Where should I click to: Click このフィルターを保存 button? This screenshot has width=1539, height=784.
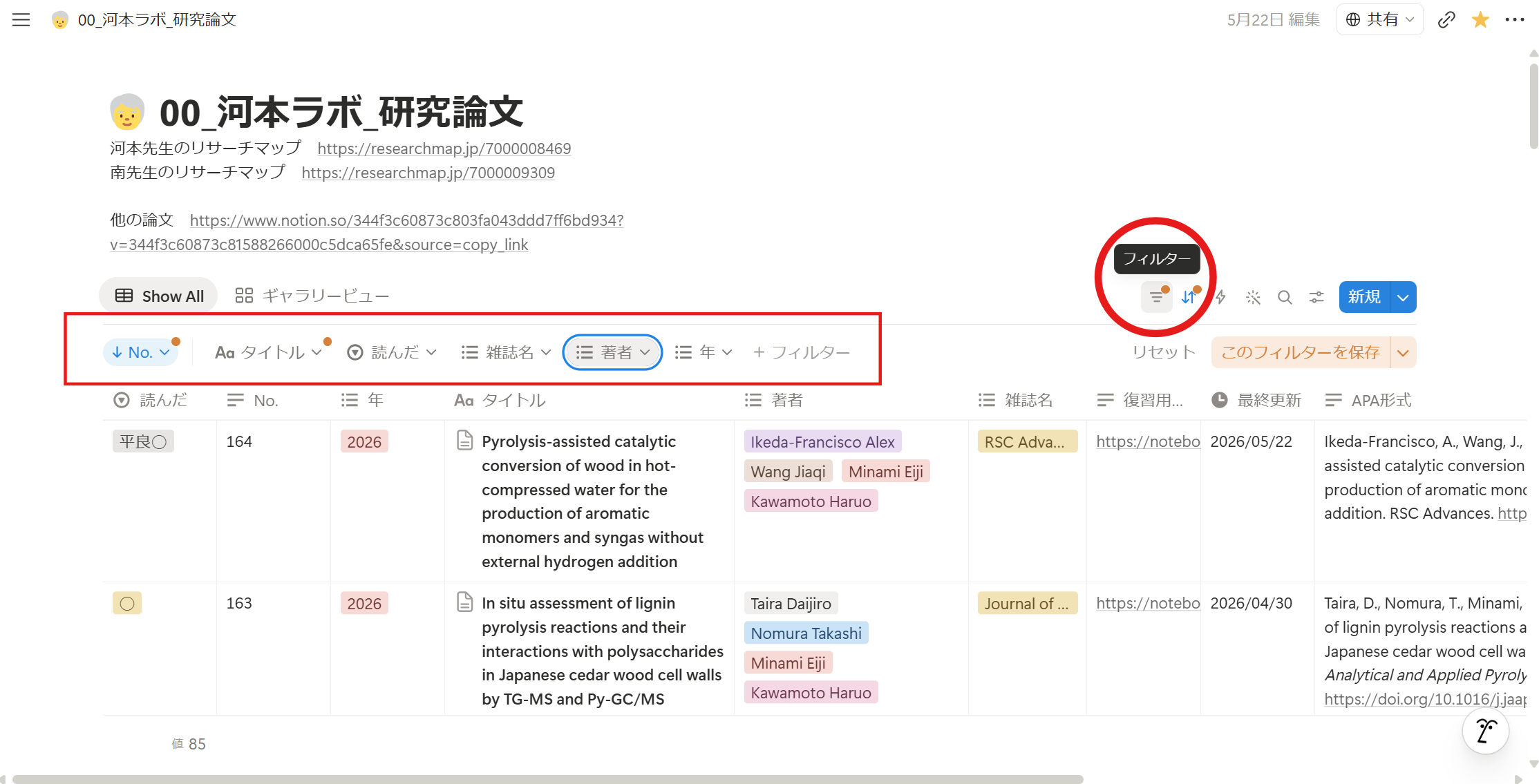point(1301,353)
